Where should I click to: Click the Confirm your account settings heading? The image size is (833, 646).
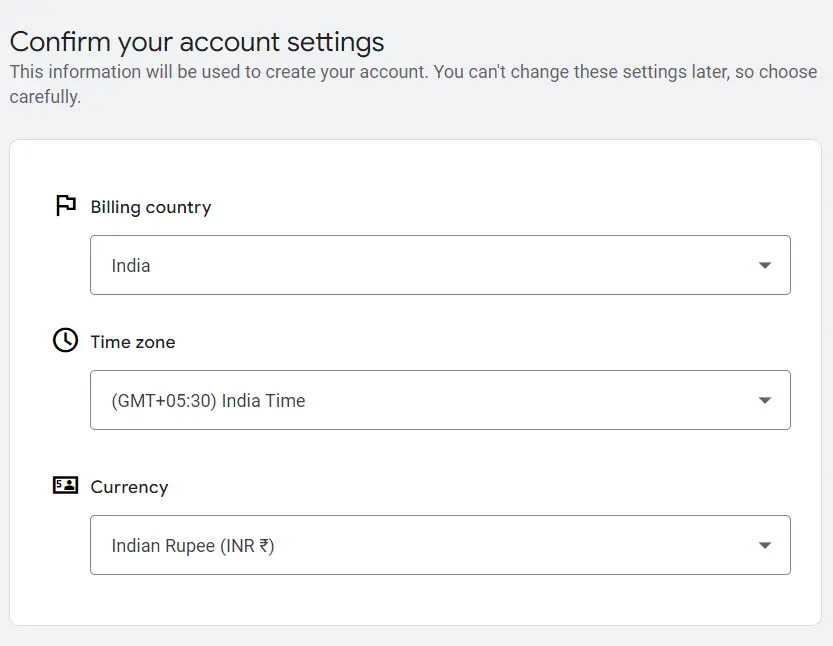point(197,42)
